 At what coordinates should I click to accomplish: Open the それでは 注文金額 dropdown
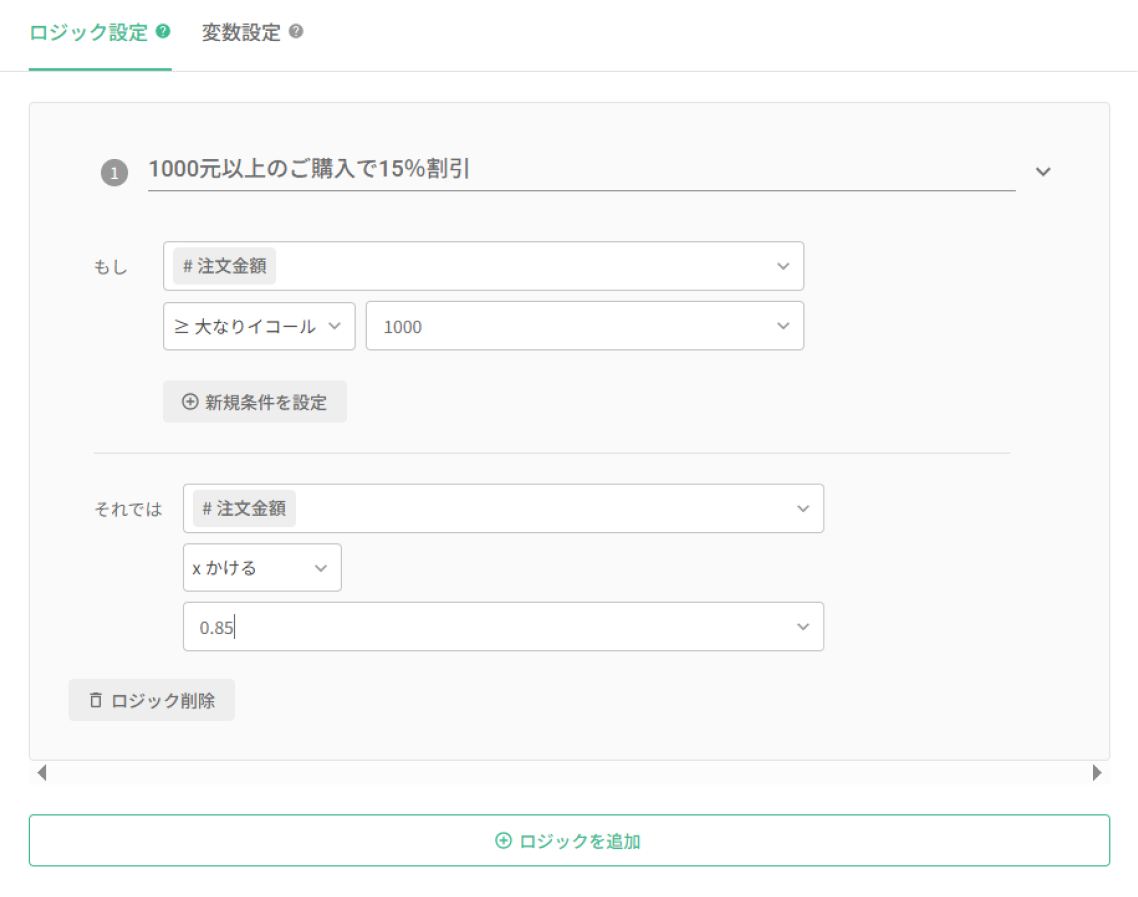(503, 509)
